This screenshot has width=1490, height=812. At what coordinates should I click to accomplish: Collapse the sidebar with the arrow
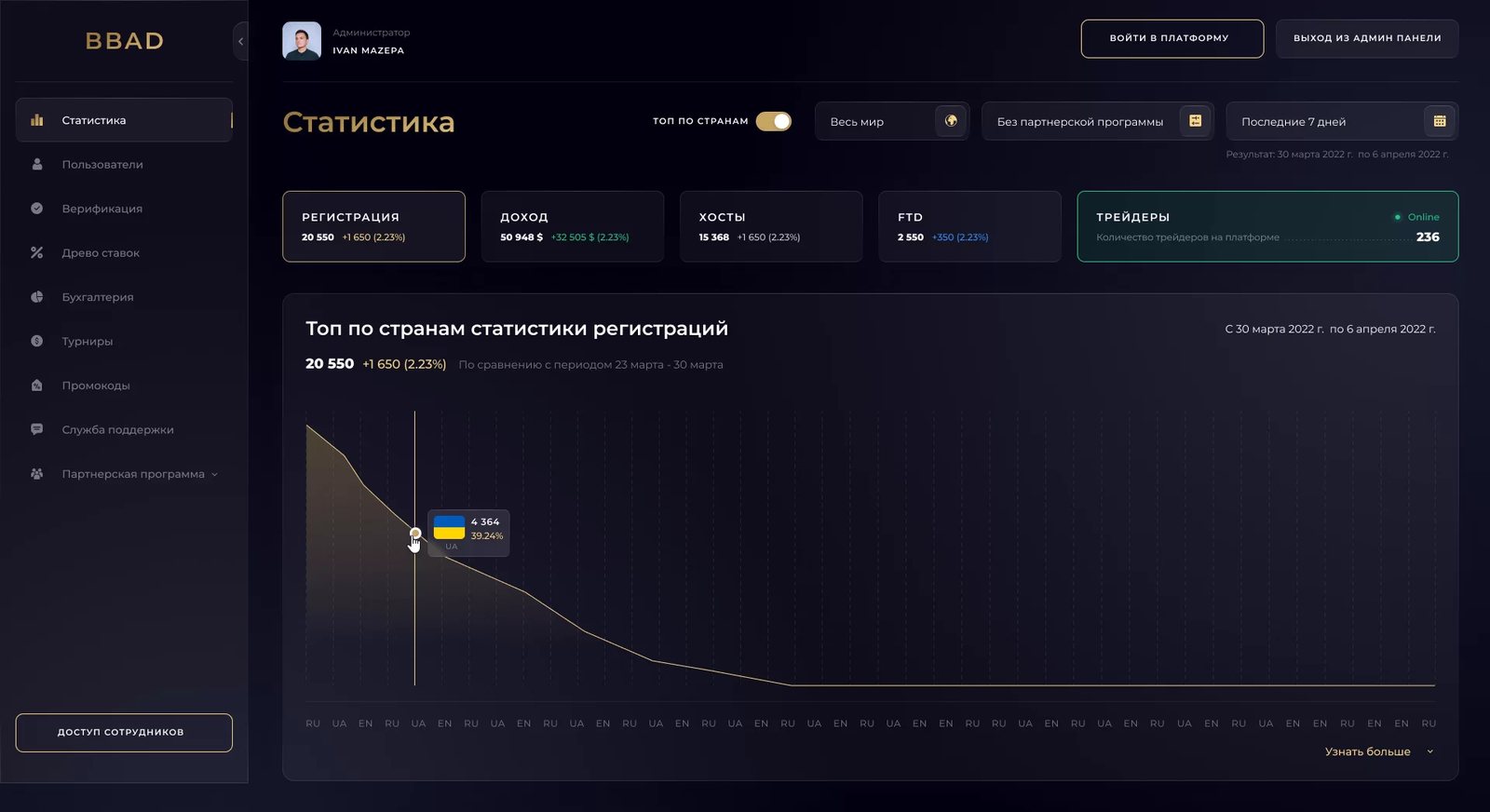(x=240, y=41)
